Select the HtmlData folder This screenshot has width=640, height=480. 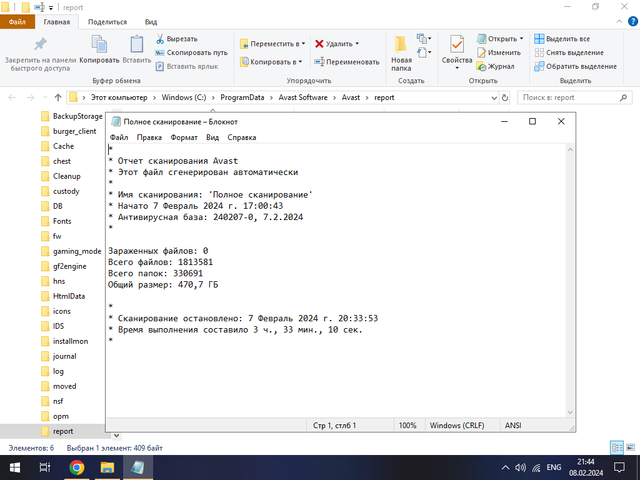pyautogui.click(x=63, y=296)
